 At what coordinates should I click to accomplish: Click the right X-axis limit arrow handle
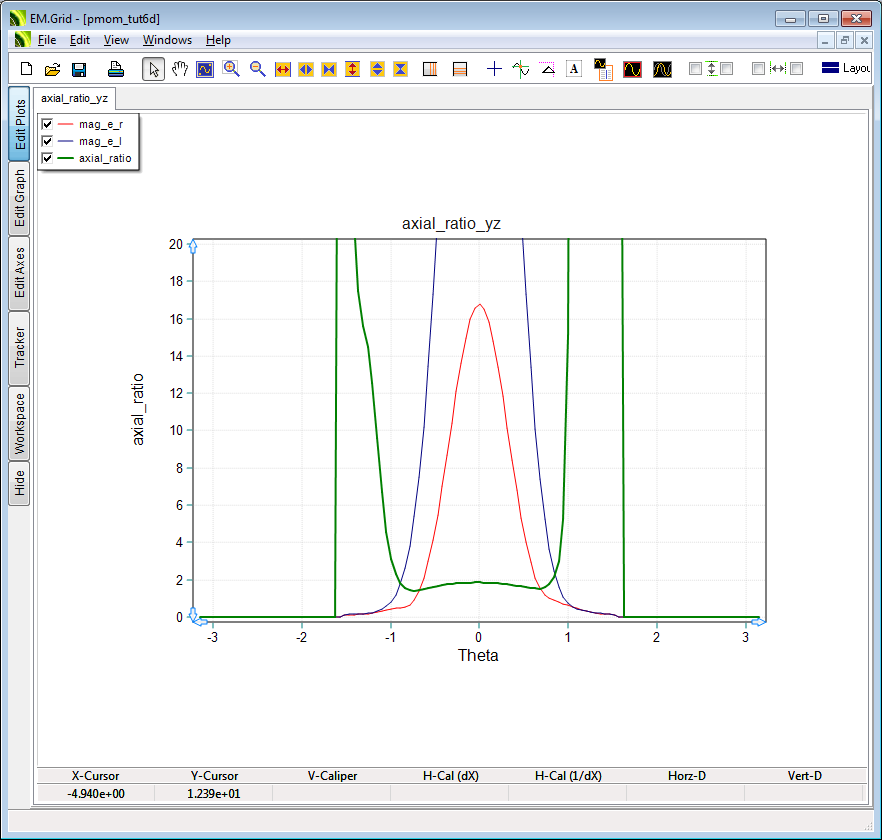tap(758, 622)
